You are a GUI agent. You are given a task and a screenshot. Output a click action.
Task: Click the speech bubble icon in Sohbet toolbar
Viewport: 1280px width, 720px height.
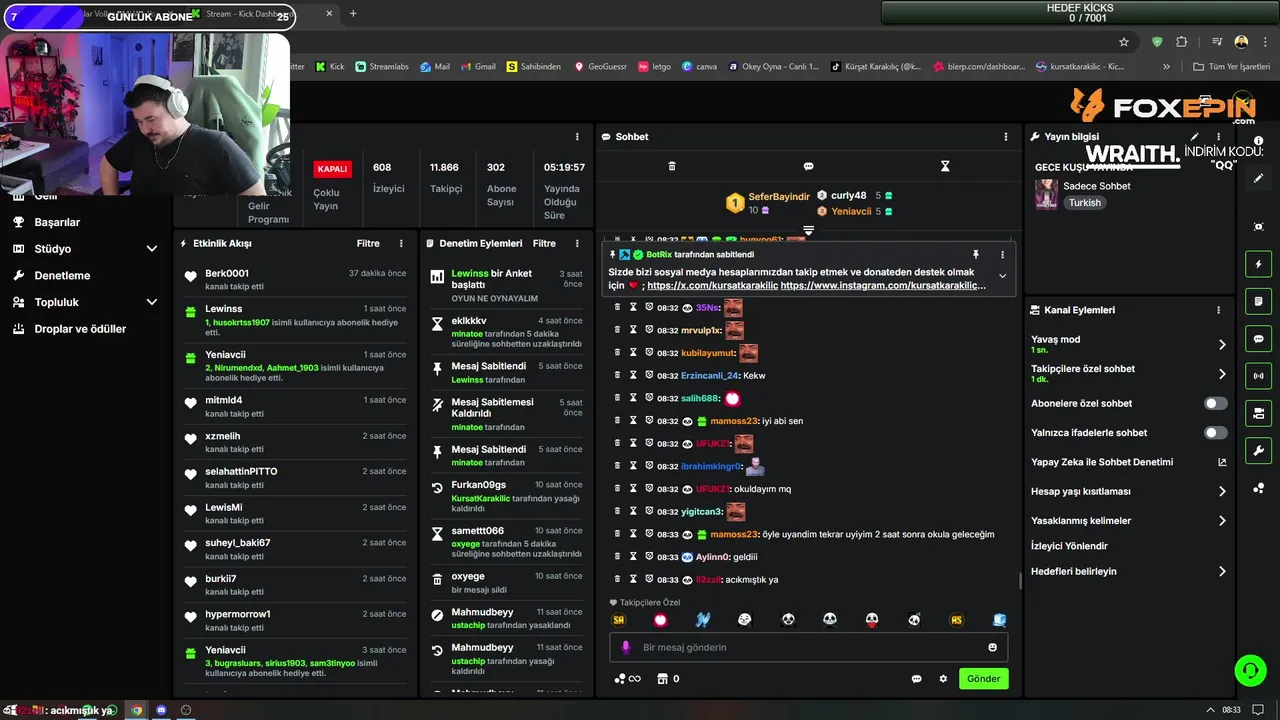tap(808, 166)
